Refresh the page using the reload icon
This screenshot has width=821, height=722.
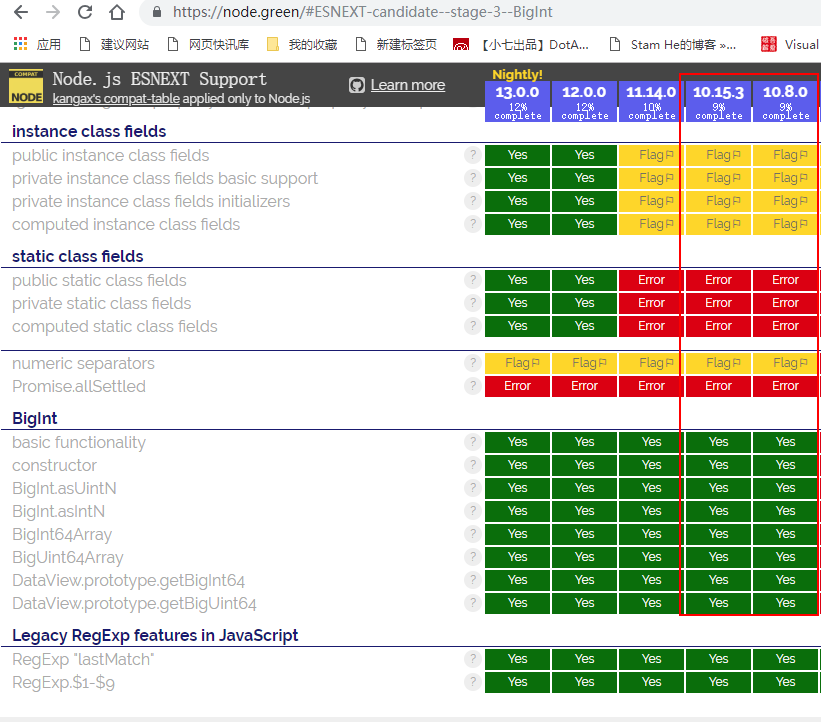pos(84,14)
